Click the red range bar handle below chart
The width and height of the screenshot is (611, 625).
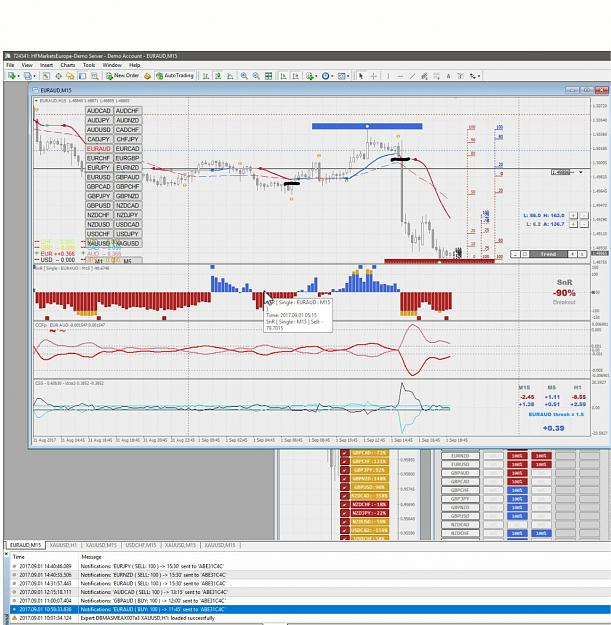coord(439,262)
